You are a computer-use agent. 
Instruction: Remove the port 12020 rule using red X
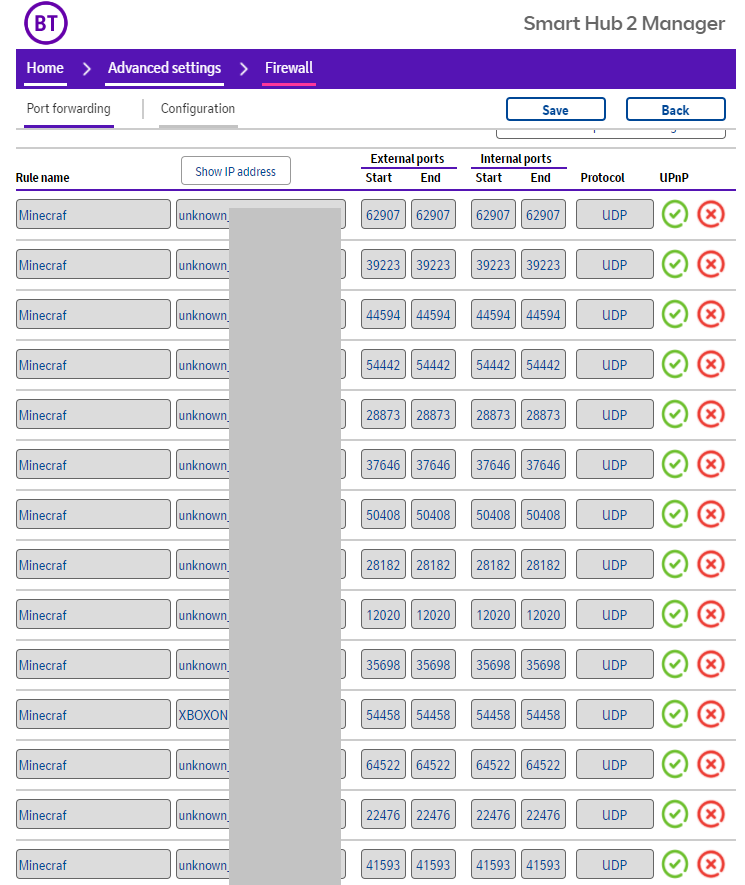[x=710, y=614]
